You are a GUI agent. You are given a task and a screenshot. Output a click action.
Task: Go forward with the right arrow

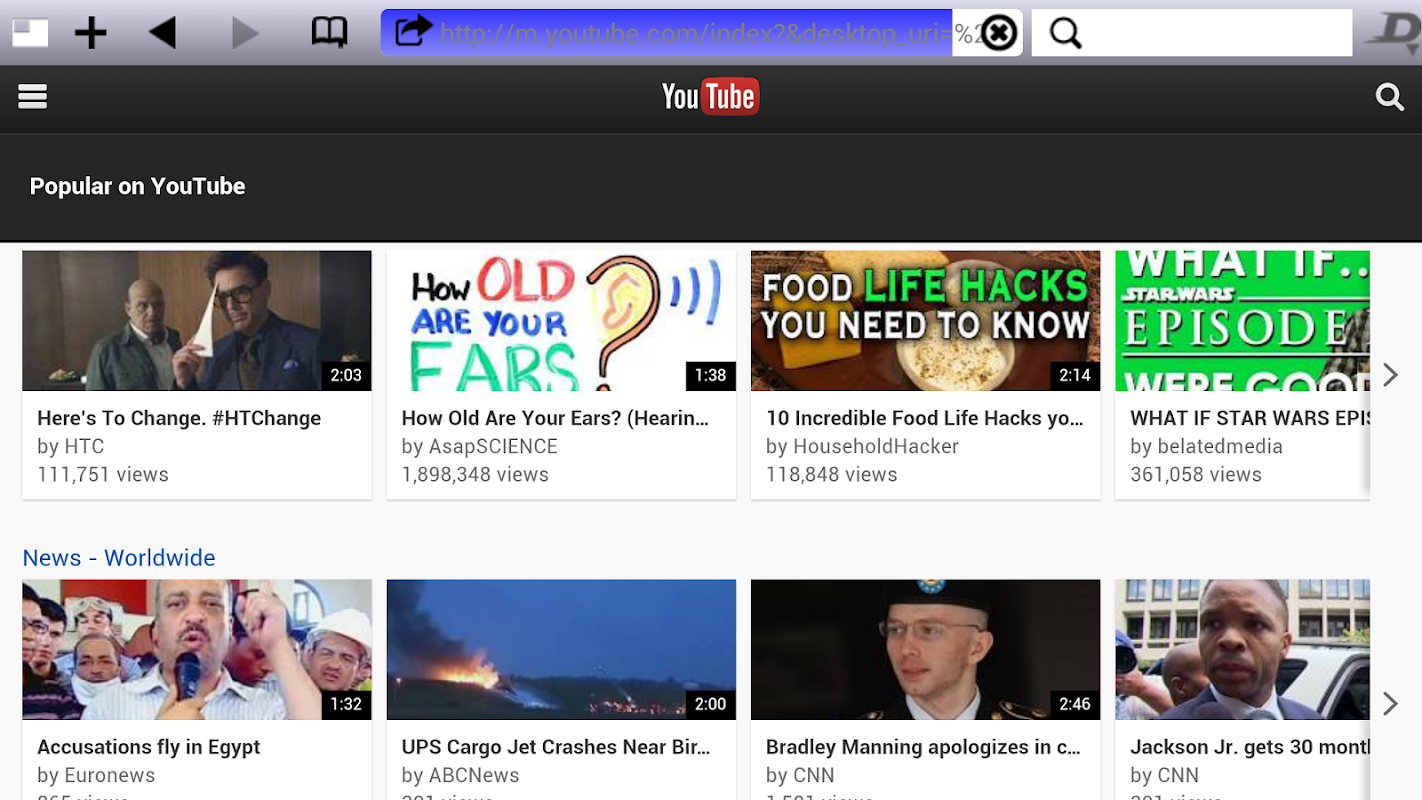tap(245, 33)
